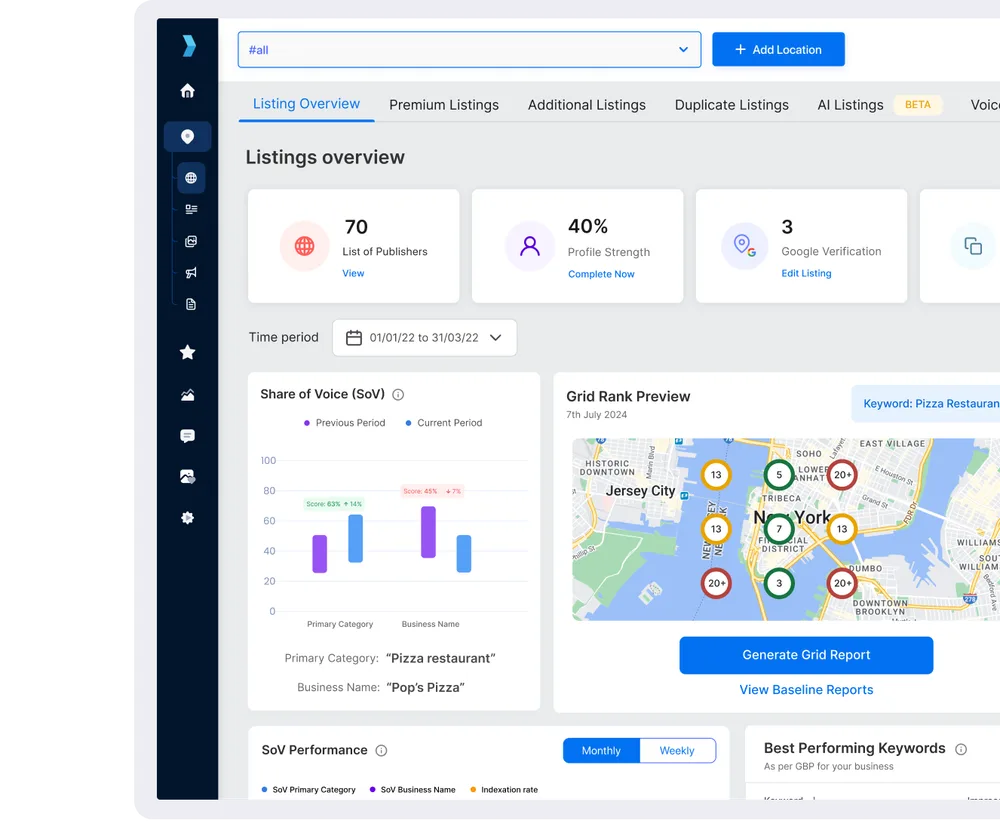The image size is (1000, 821).
Task: Click the blue Primary Category chart bar
Action: (355, 538)
